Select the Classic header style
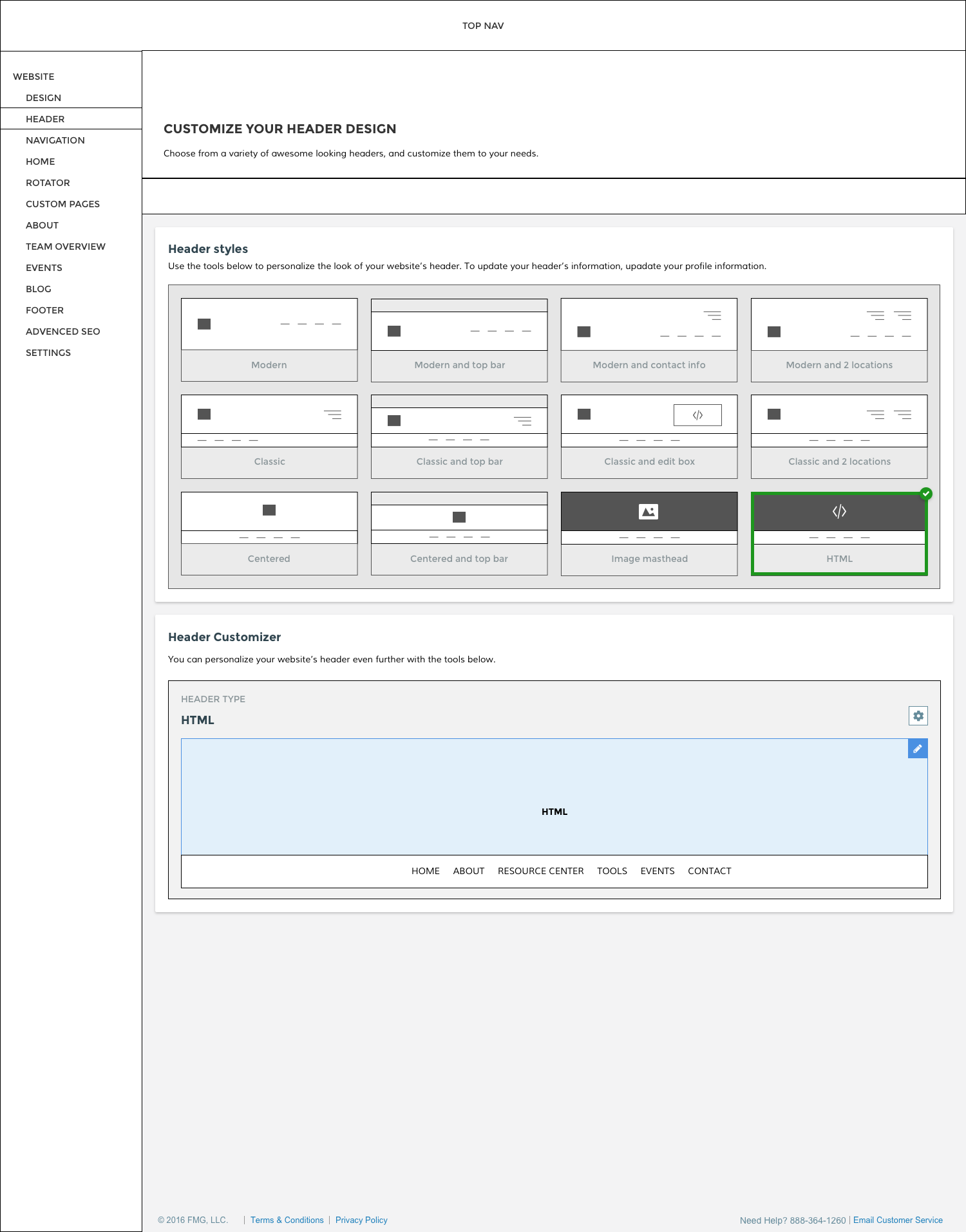966x1232 pixels. pyautogui.click(x=269, y=436)
